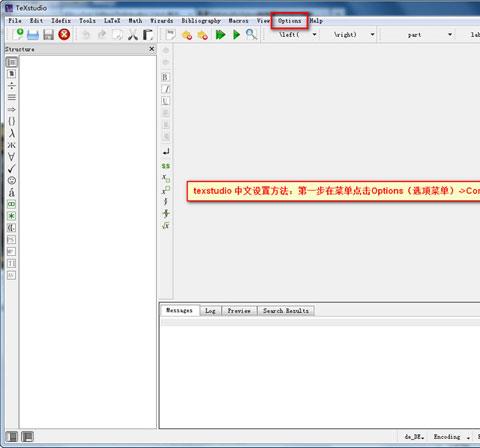Open operator symbols with division icon
Image resolution: width=480 pixels, height=448 pixels.
12,86
